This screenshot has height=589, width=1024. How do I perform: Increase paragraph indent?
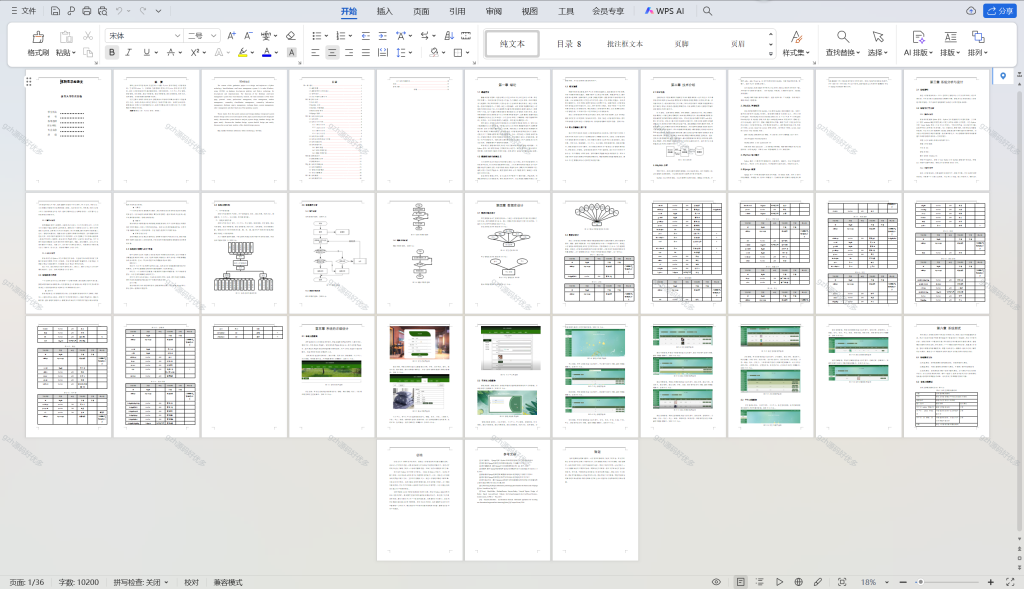click(x=383, y=36)
